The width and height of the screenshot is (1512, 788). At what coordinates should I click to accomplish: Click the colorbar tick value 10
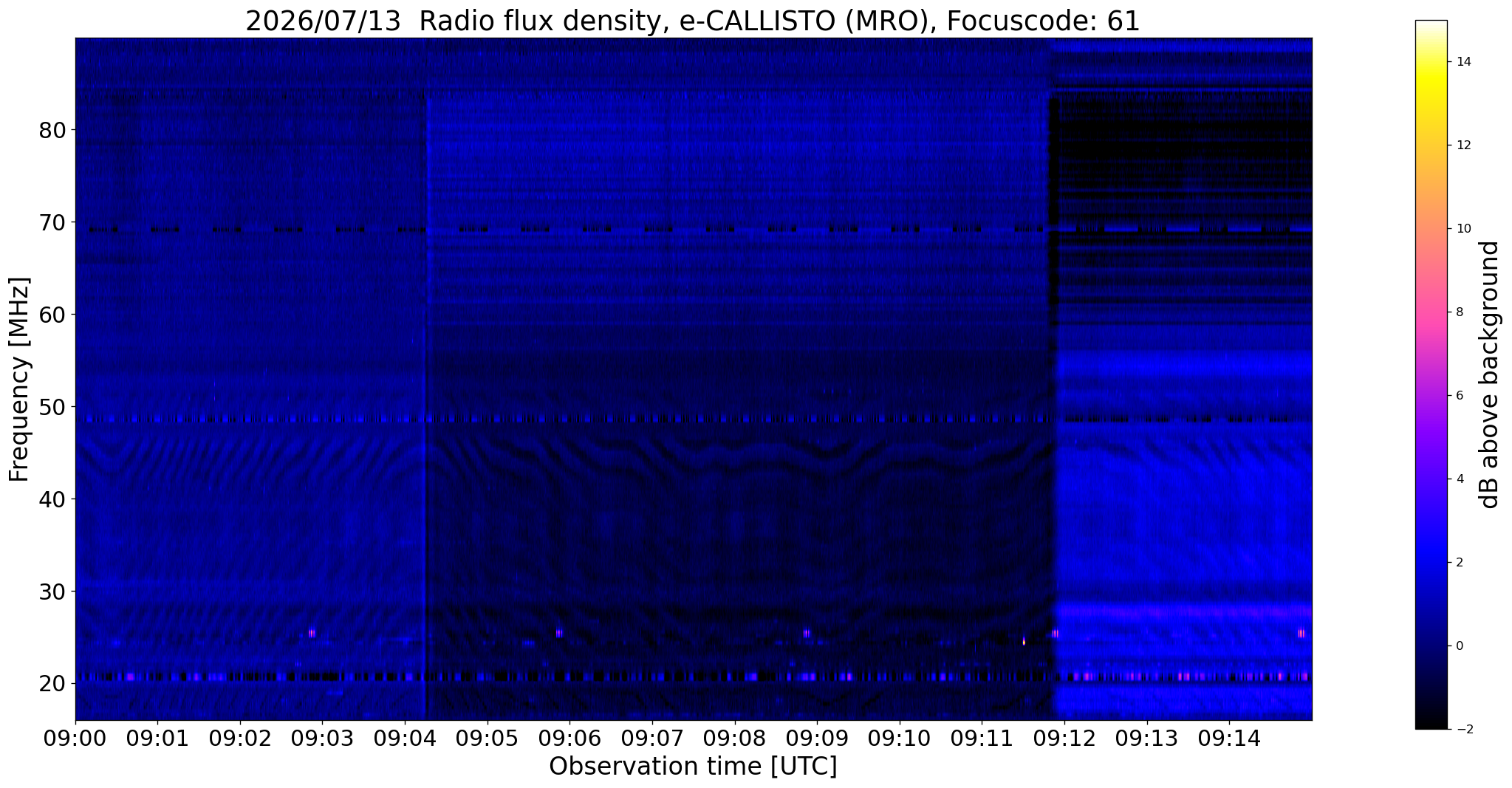pos(1463,229)
